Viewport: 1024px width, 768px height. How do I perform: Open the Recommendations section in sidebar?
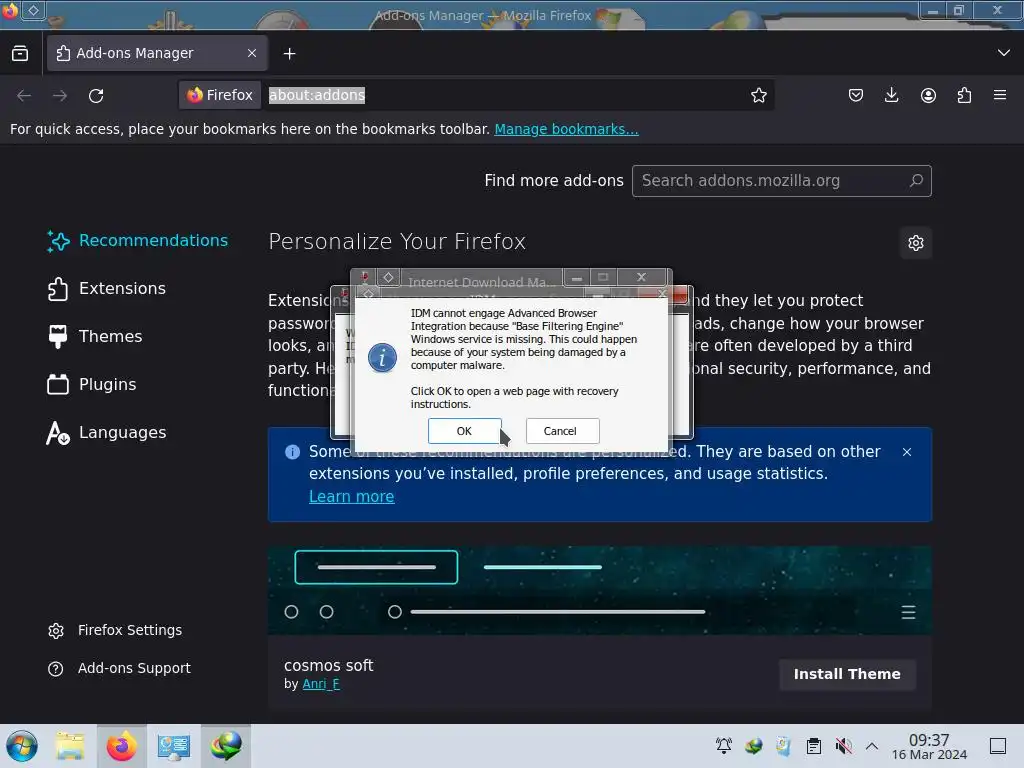(138, 240)
